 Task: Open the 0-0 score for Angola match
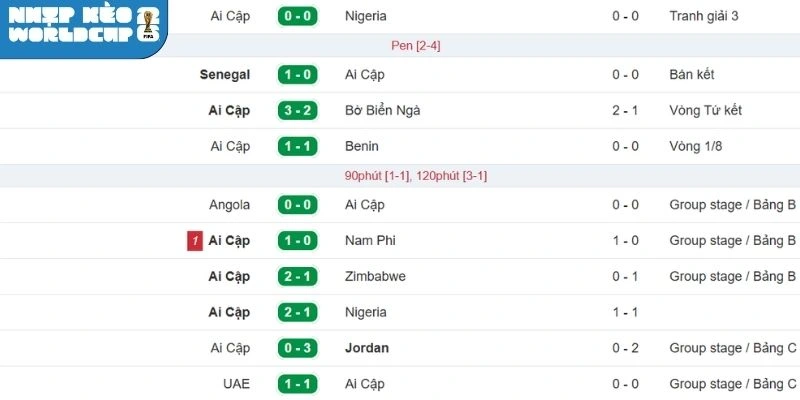pyautogui.click(x=296, y=205)
